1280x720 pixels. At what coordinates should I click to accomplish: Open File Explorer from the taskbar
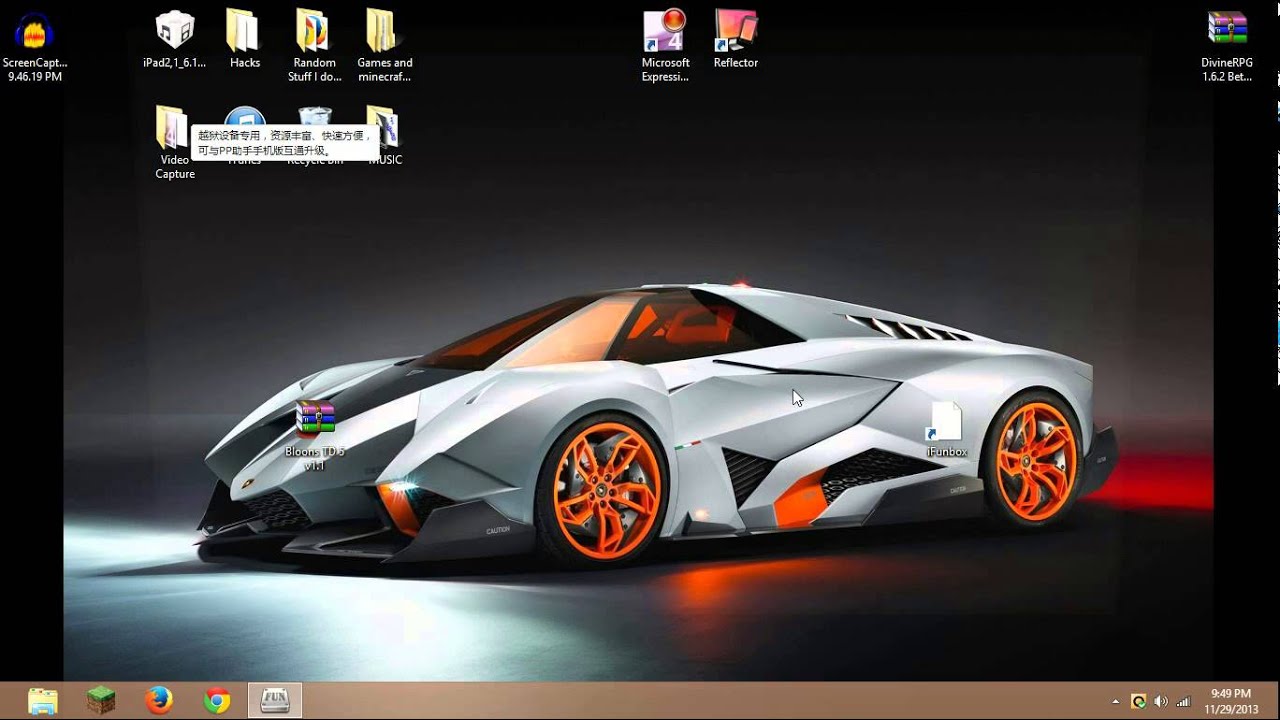[x=42, y=701]
